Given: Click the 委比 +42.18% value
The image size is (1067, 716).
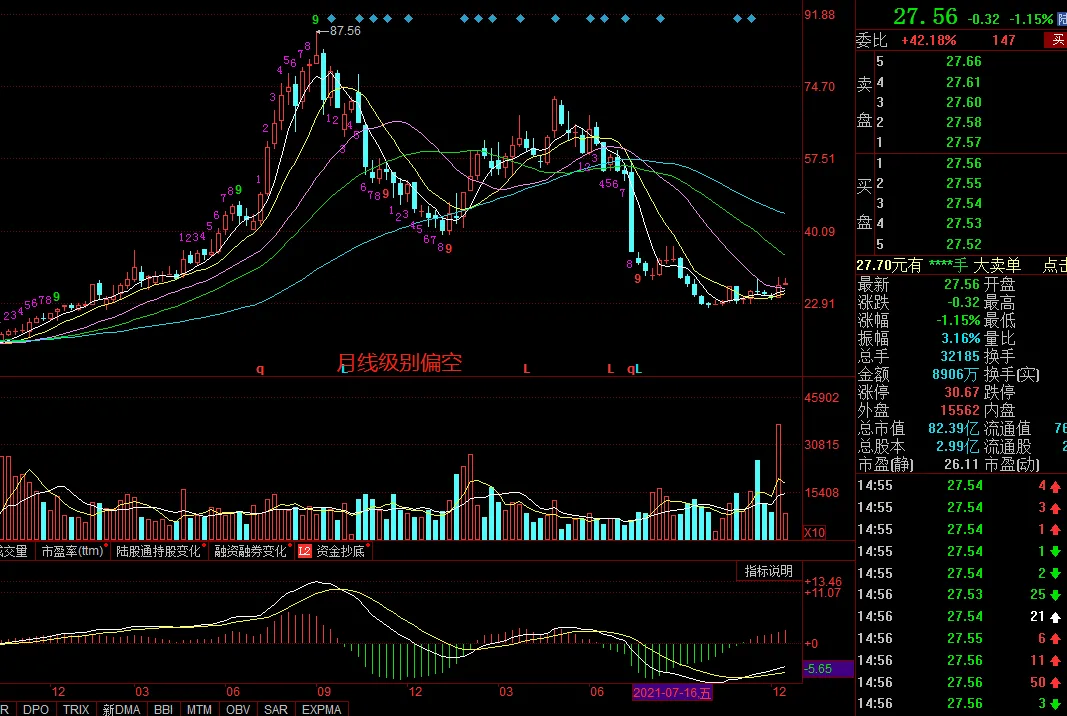Looking at the screenshot, I should click(x=928, y=40).
